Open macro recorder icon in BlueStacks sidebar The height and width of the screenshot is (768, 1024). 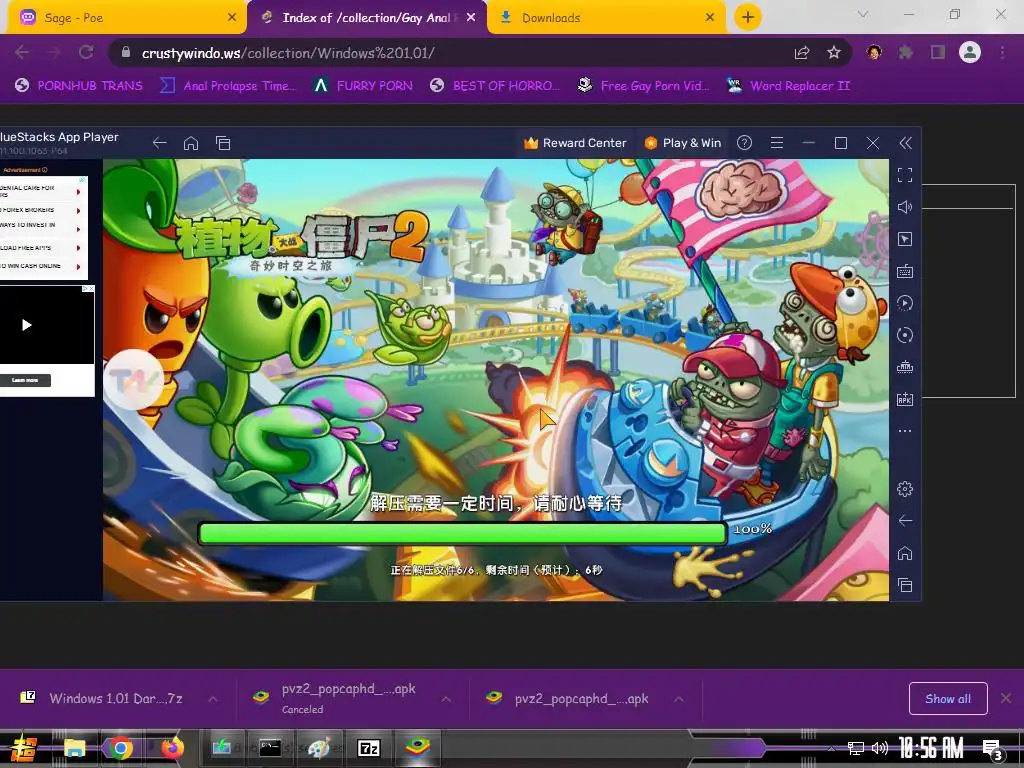click(x=904, y=303)
